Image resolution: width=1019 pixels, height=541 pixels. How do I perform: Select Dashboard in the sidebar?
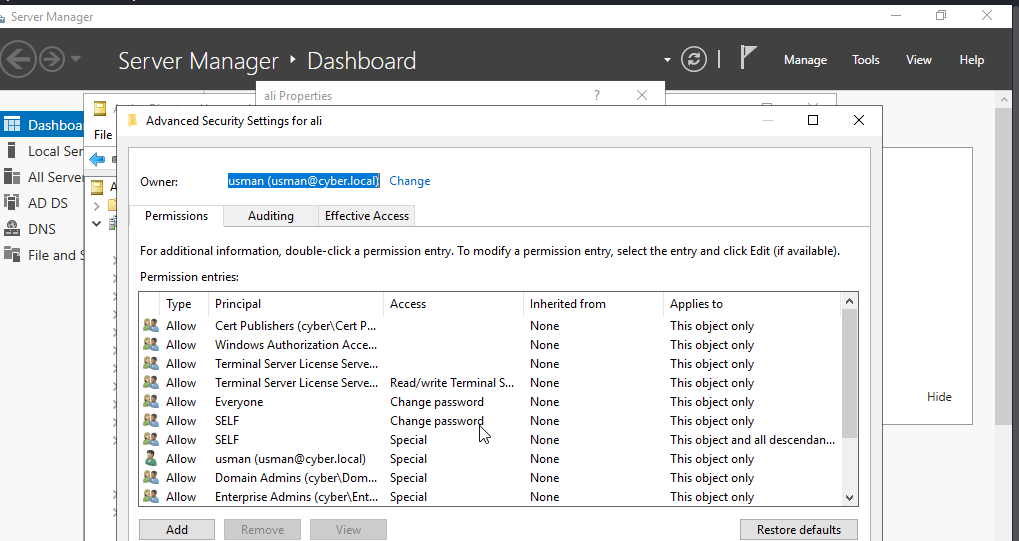click(x=42, y=125)
